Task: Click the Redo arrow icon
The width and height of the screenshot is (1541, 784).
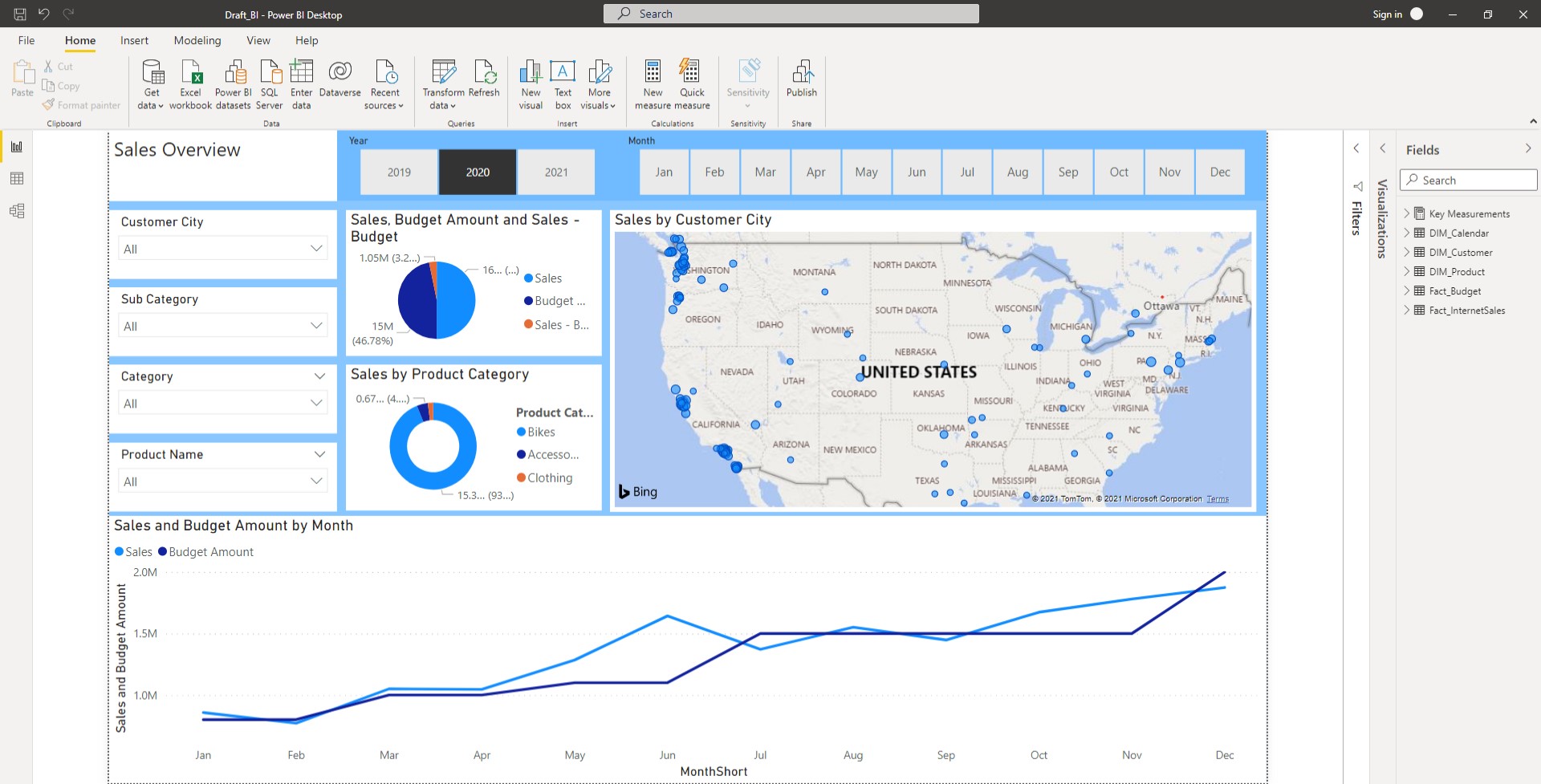Action: point(69,14)
